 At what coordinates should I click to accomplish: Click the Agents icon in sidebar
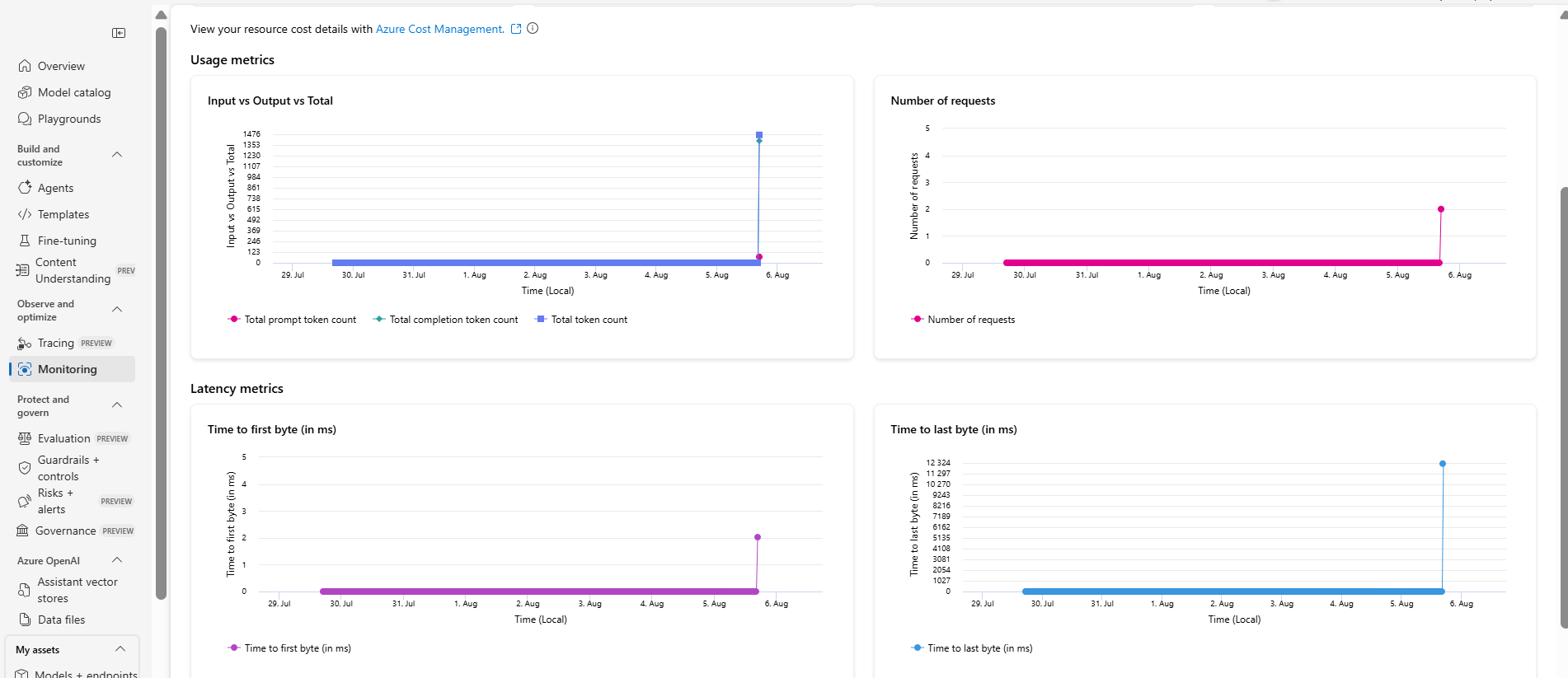tap(25, 188)
